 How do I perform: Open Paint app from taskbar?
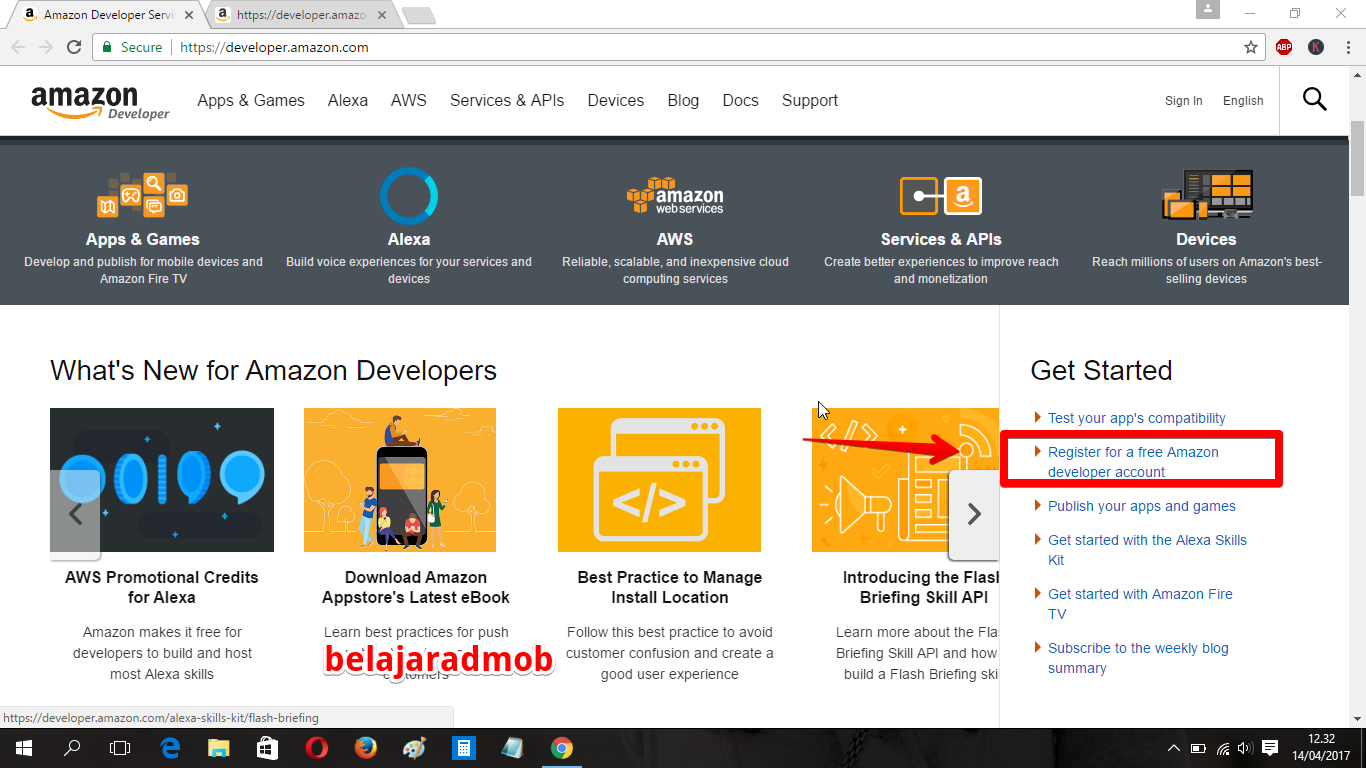pos(414,748)
